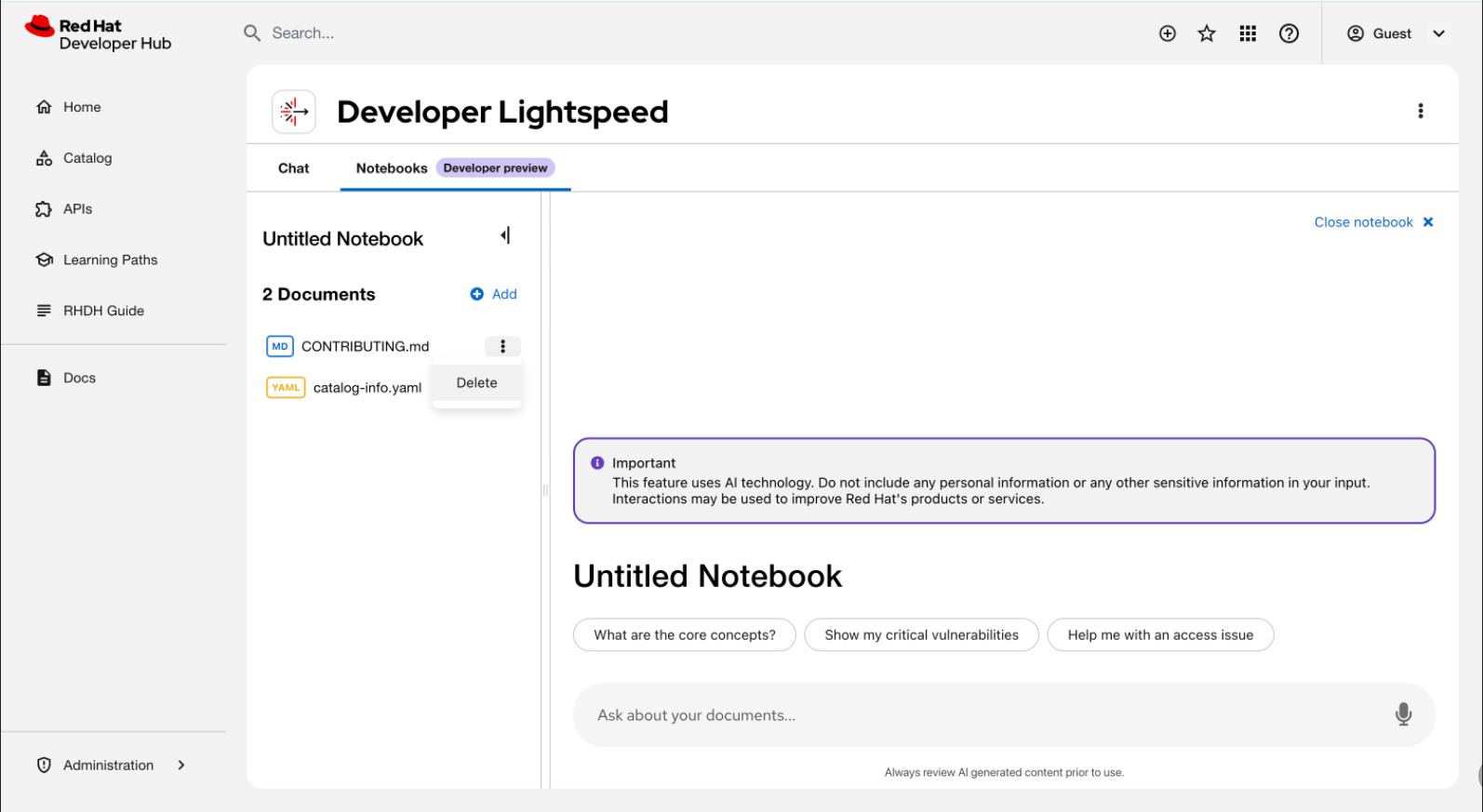
Task: Click the "Important" notice heading
Action: 644,463
